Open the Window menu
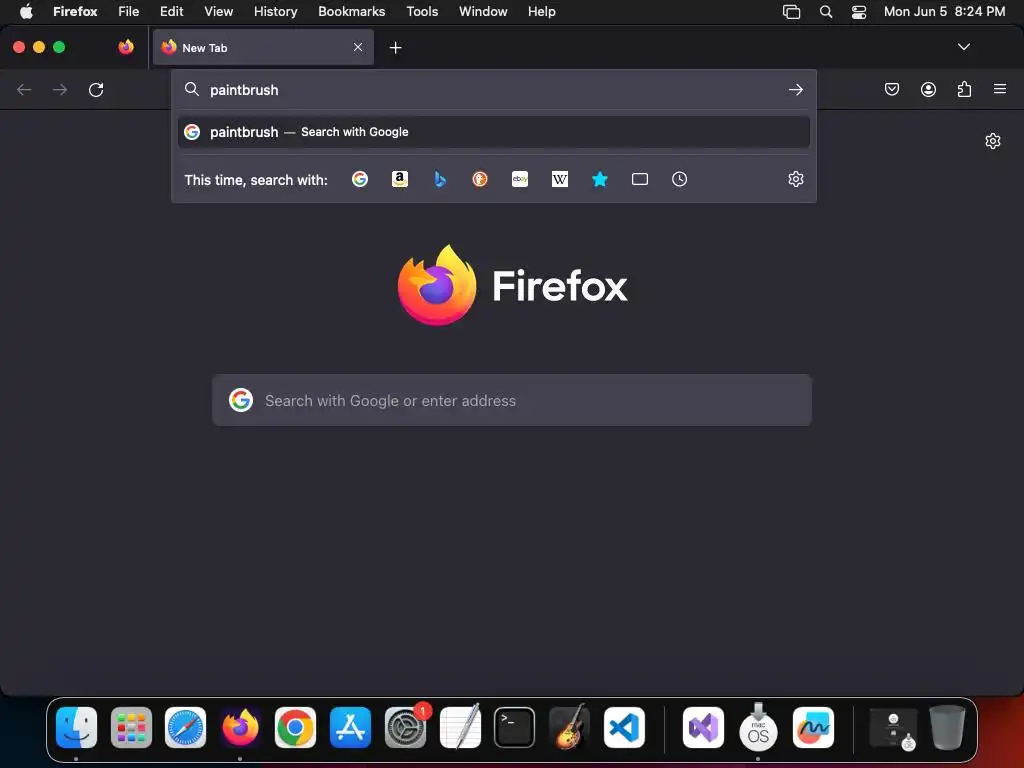 [483, 11]
